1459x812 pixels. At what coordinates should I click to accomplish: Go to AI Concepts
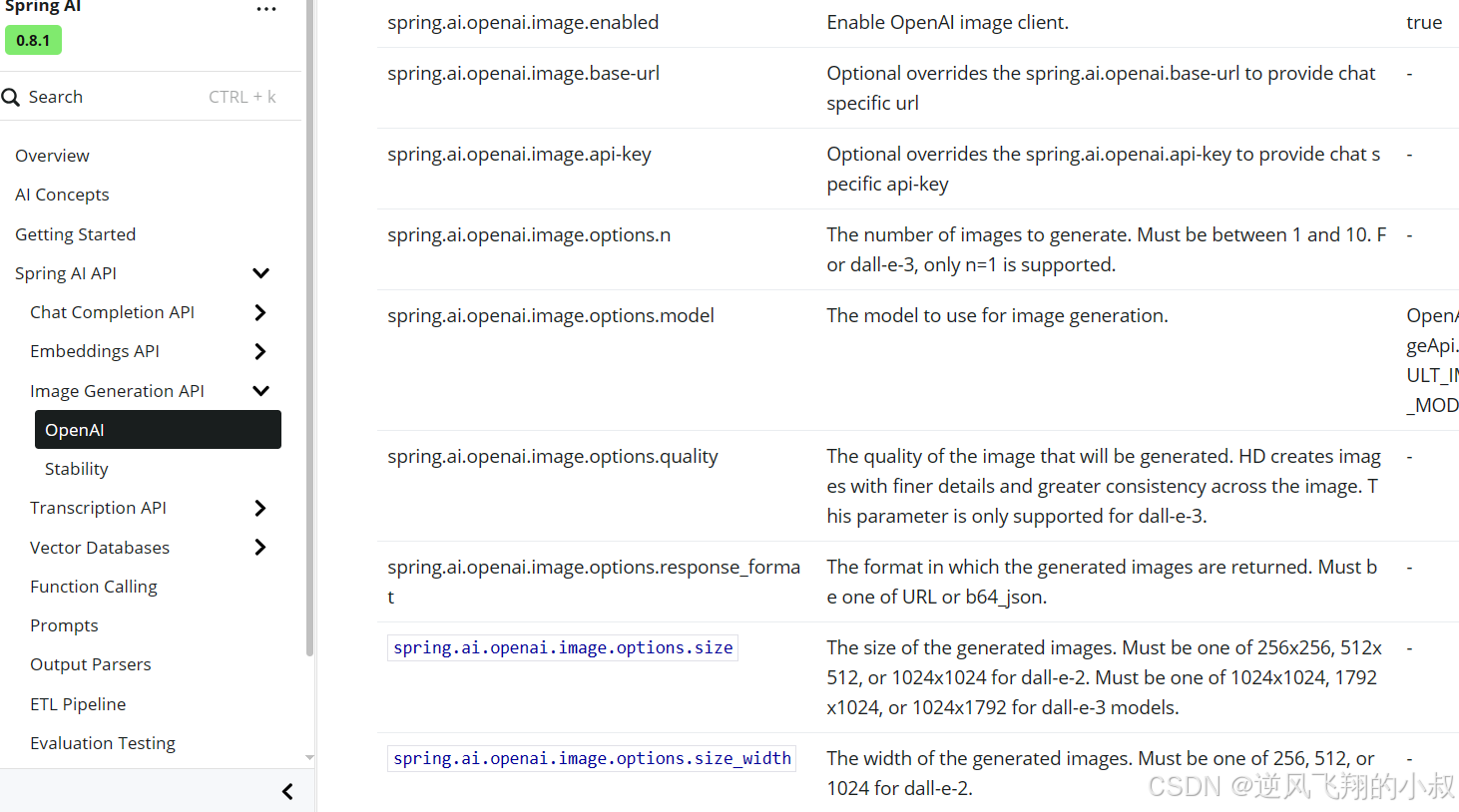click(x=62, y=195)
